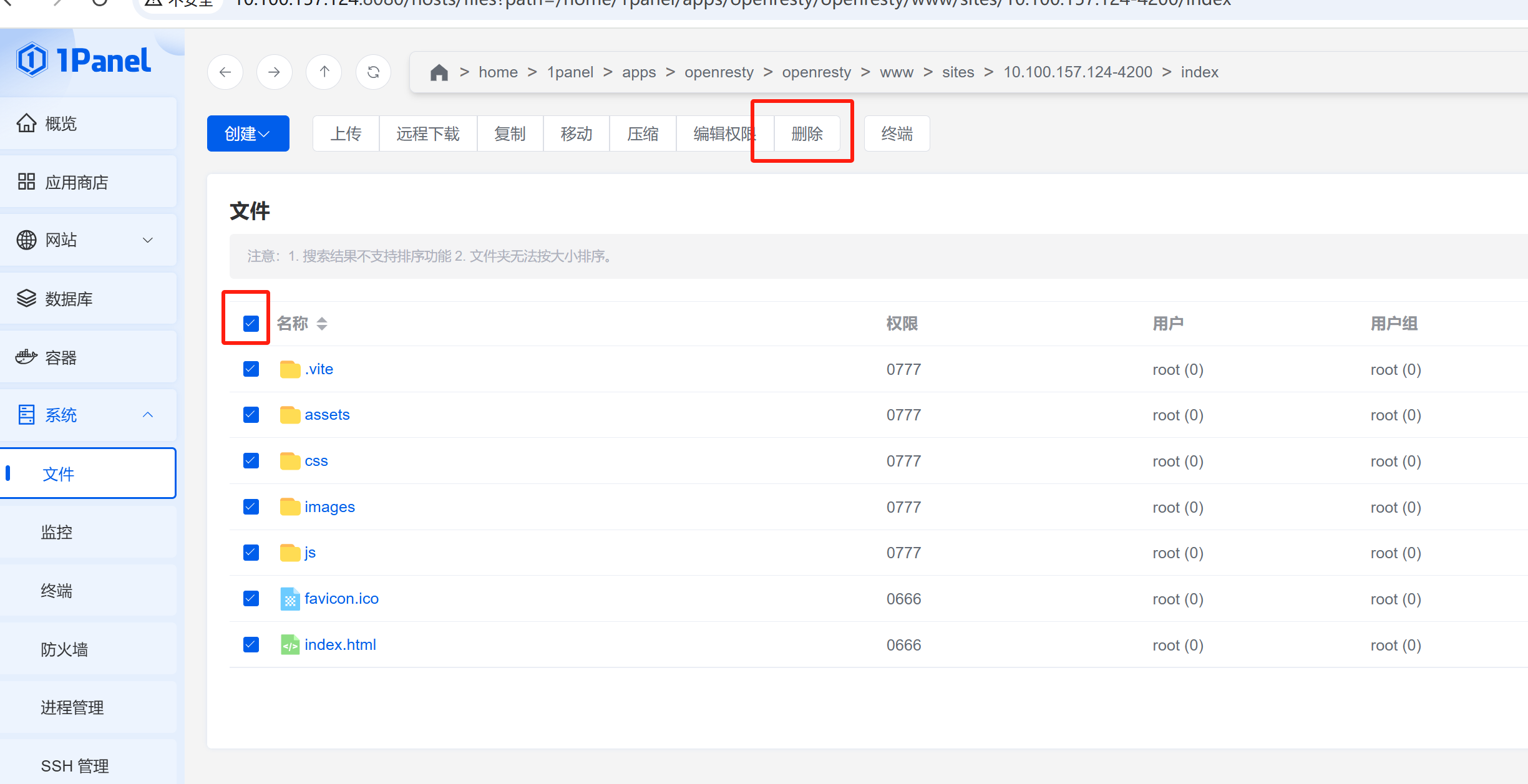Click the favicon.ico file icon
Viewport: 1528px width, 784px height.
pyautogui.click(x=290, y=599)
